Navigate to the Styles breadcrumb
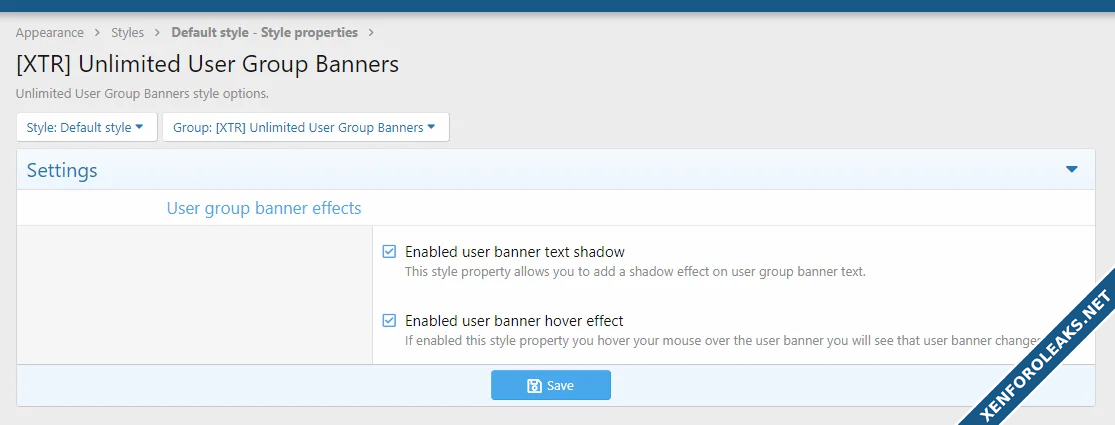1115x425 pixels. tap(127, 33)
